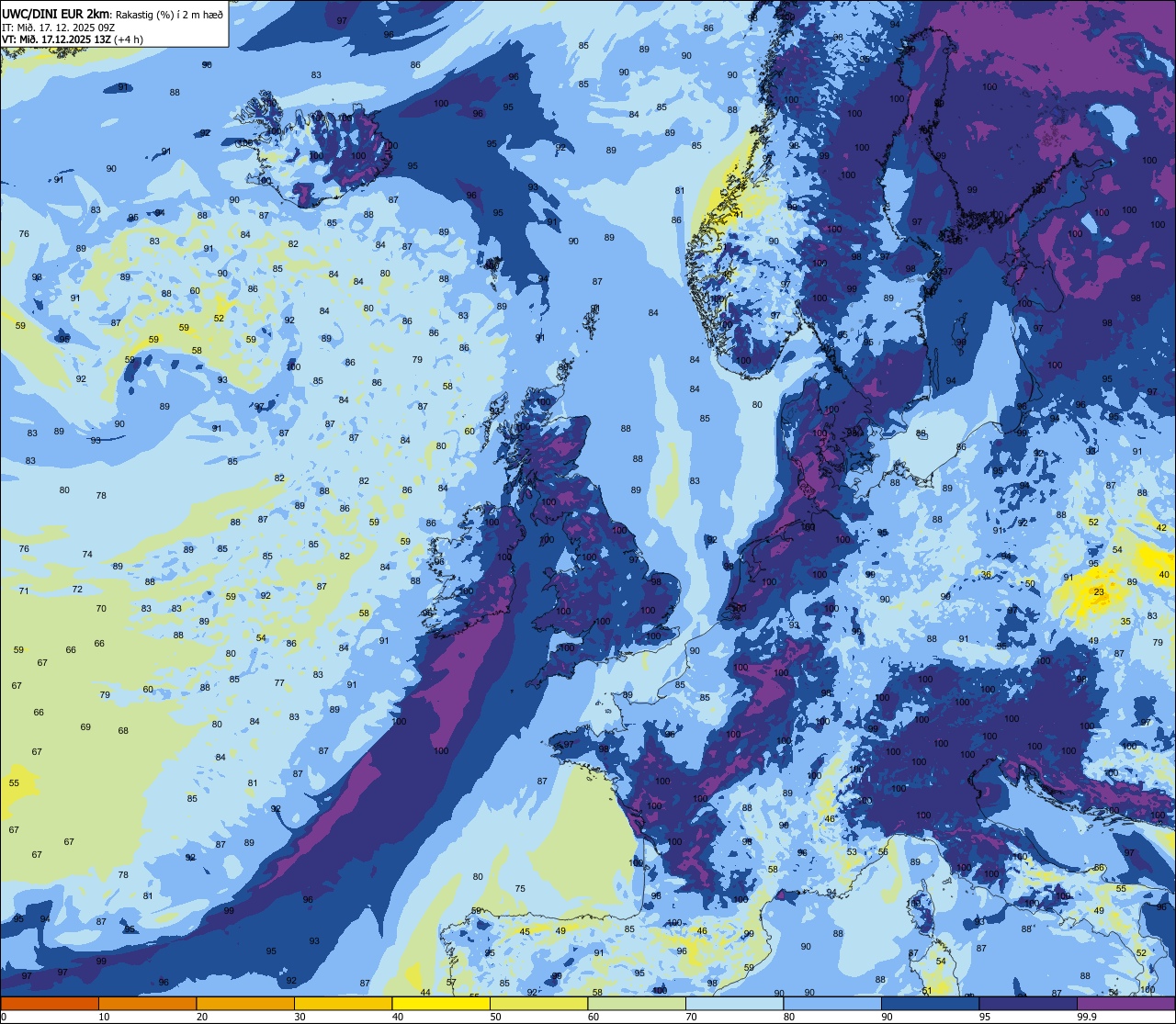Click the 0–10 dark orange legend segment
Image resolution: width=1176 pixels, height=1024 pixels.
(x=50, y=1003)
